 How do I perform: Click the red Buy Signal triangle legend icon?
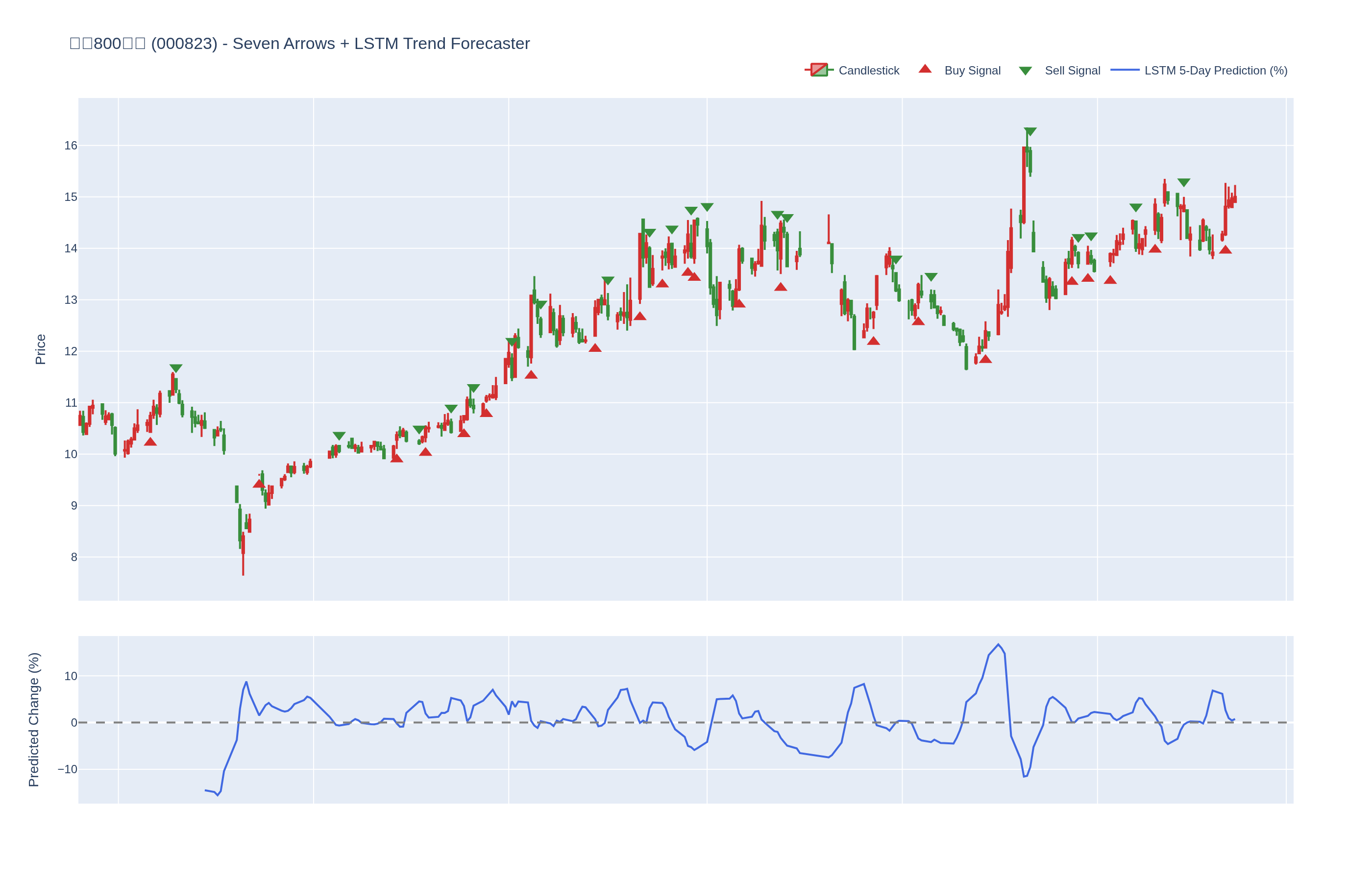click(x=925, y=69)
